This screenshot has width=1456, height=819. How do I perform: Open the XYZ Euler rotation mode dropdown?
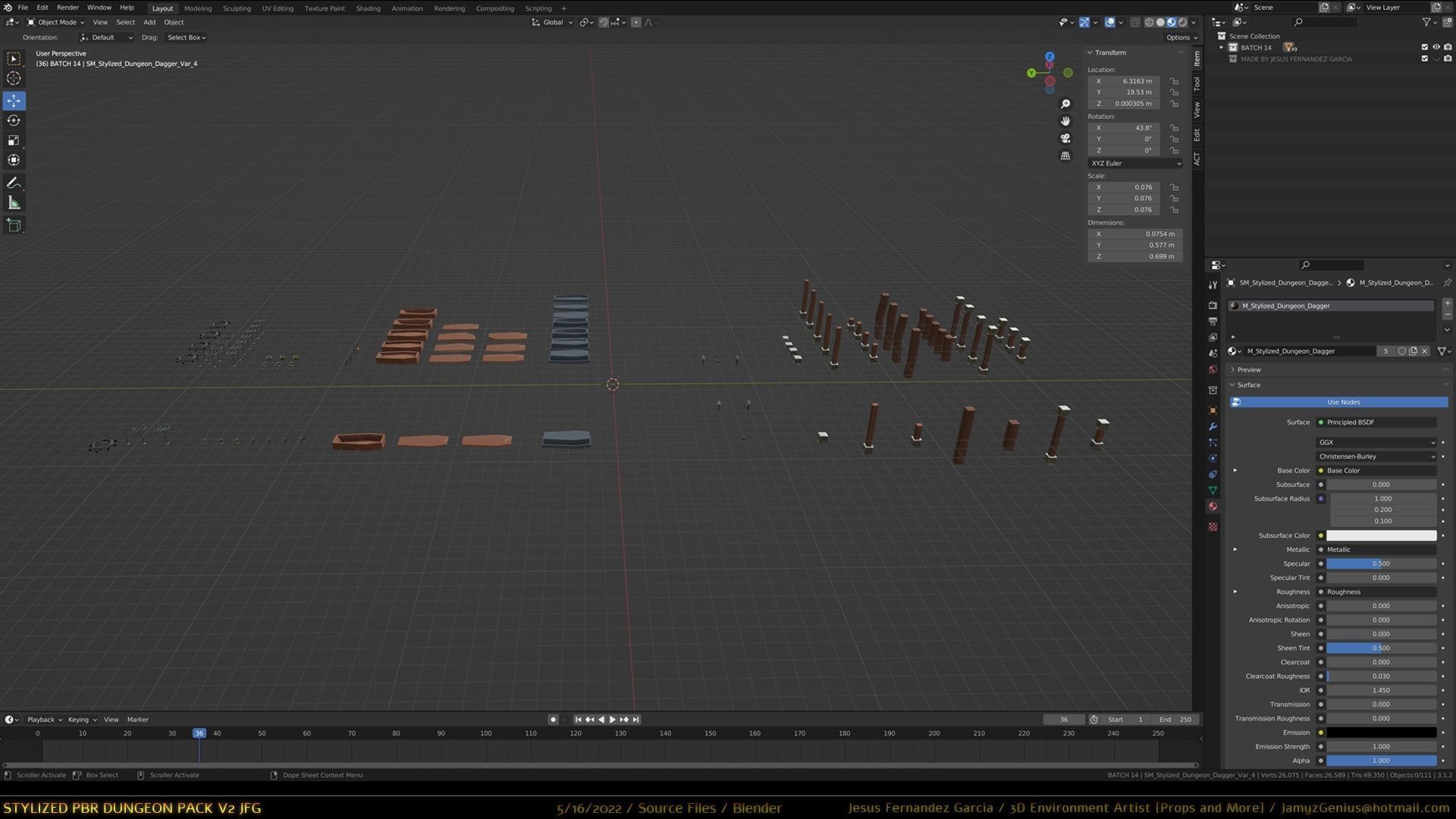pos(1135,163)
